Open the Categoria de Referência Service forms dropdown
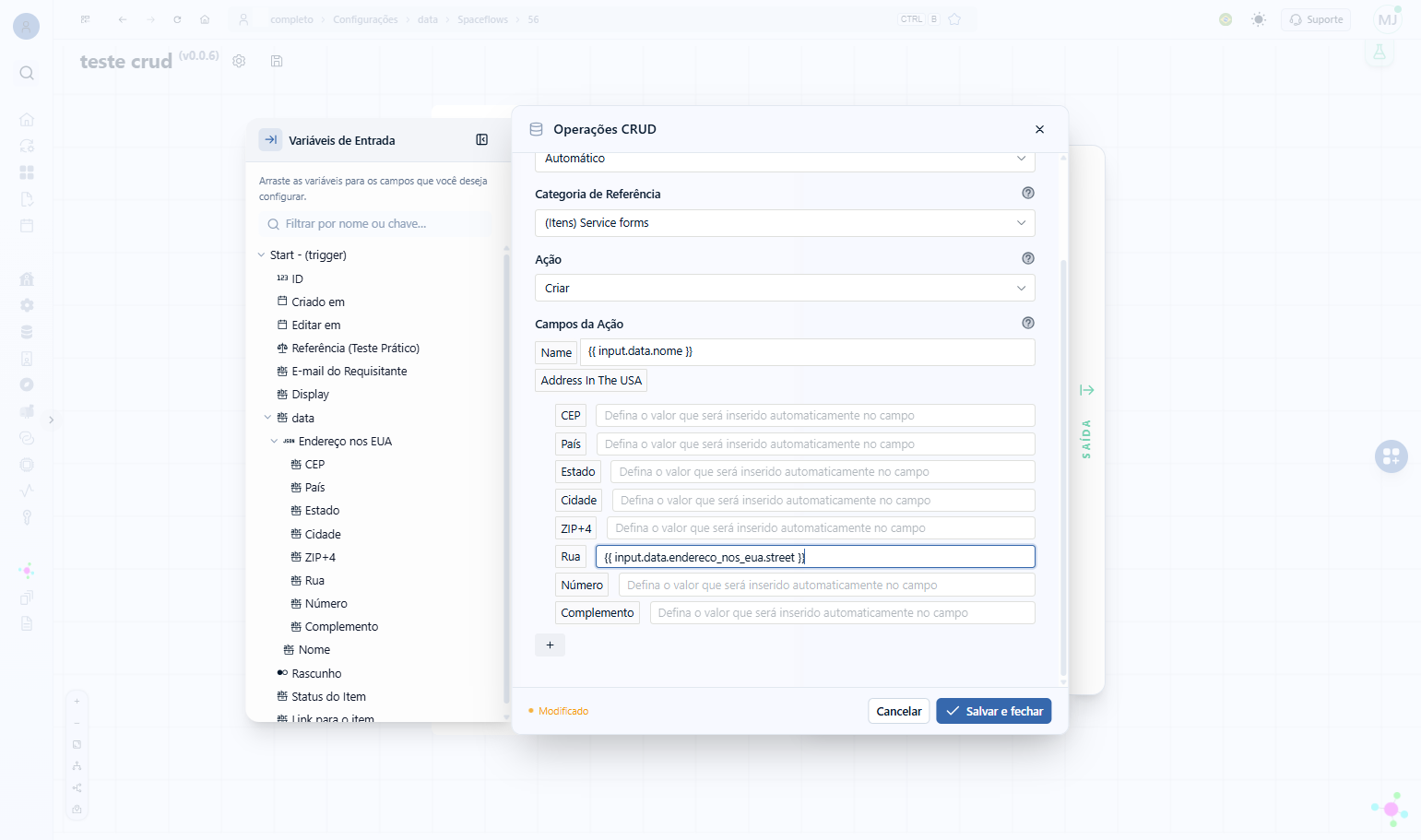The height and width of the screenshot is (840, 1421). 785,223
